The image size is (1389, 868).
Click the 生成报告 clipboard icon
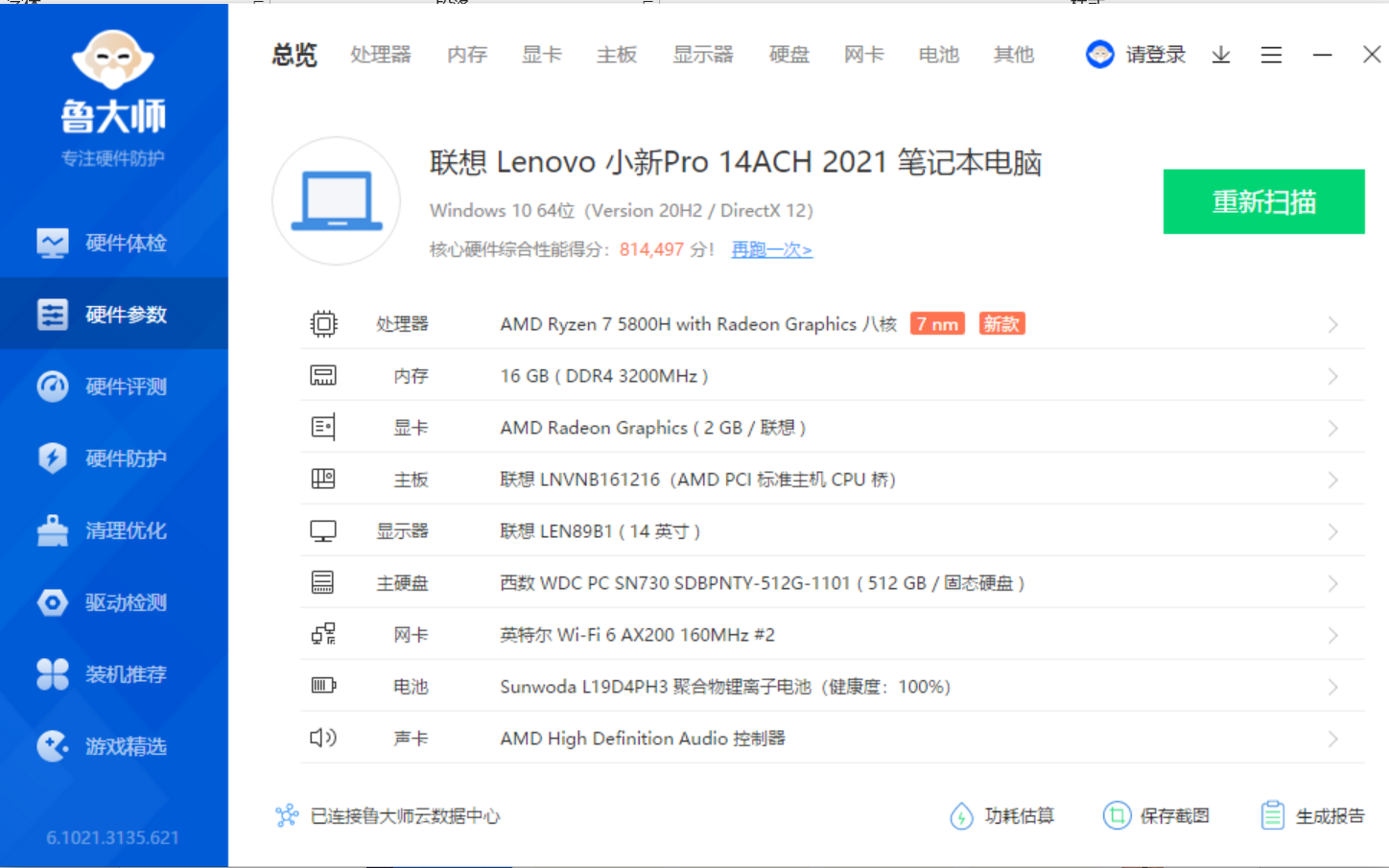1273,816
